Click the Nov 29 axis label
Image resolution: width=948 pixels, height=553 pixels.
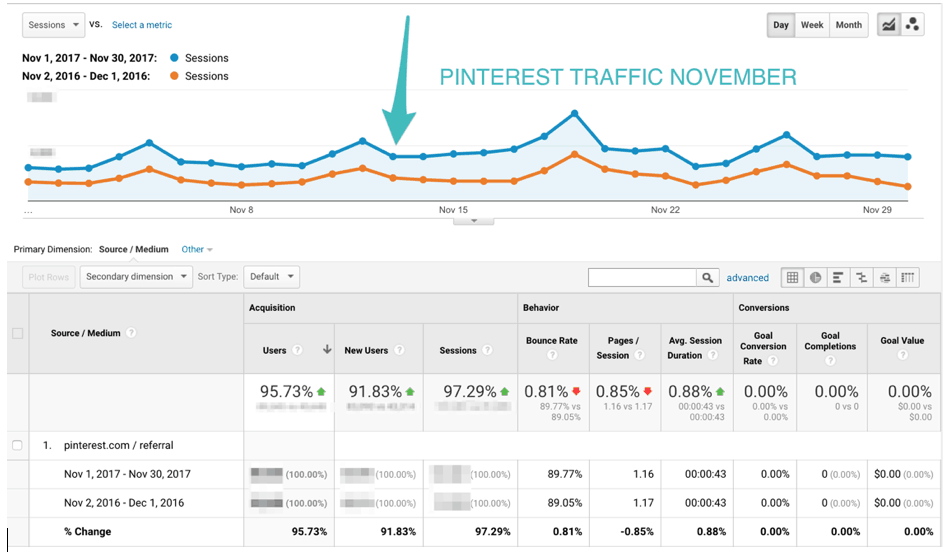pos(877,210)
